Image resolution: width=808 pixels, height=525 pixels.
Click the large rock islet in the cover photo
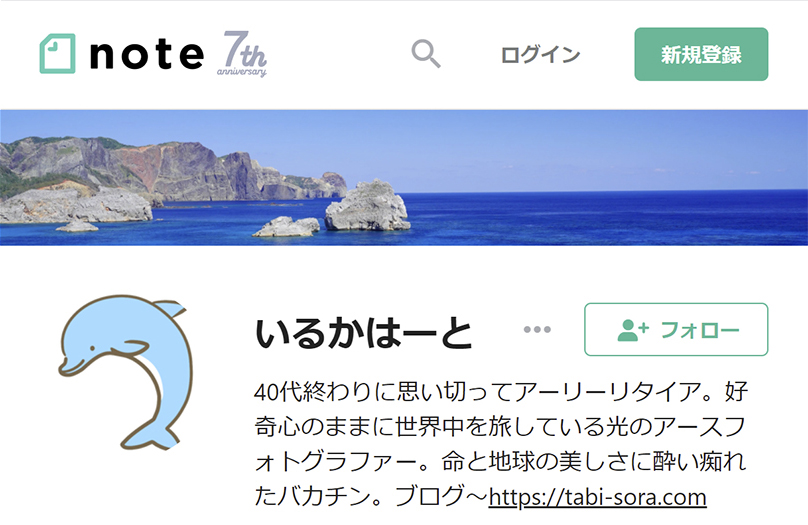tap(367, 206)
